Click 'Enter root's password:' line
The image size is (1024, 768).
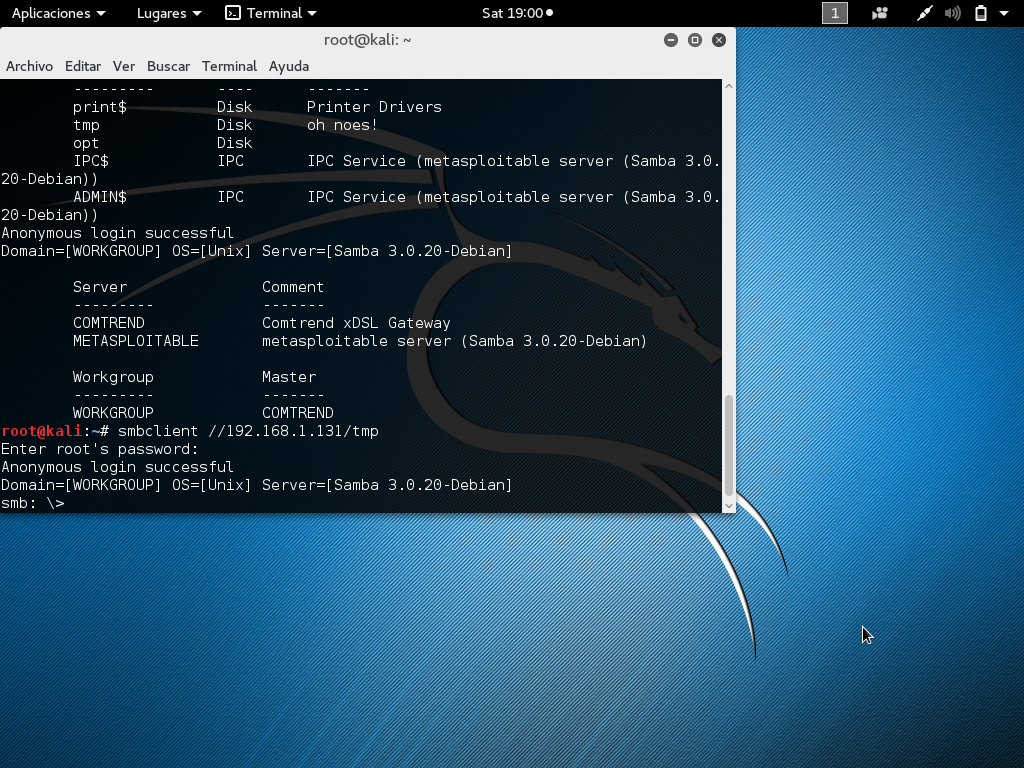[100, 449]
